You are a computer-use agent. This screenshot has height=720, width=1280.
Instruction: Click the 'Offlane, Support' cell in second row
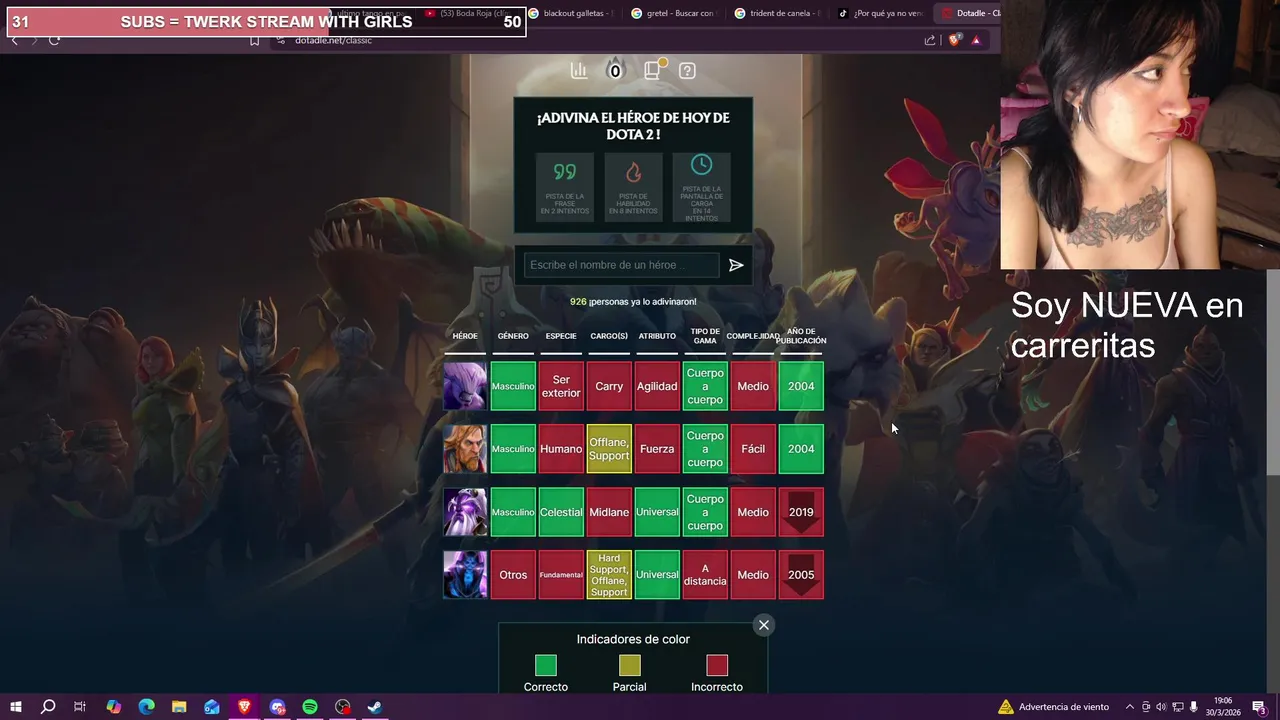609,449
